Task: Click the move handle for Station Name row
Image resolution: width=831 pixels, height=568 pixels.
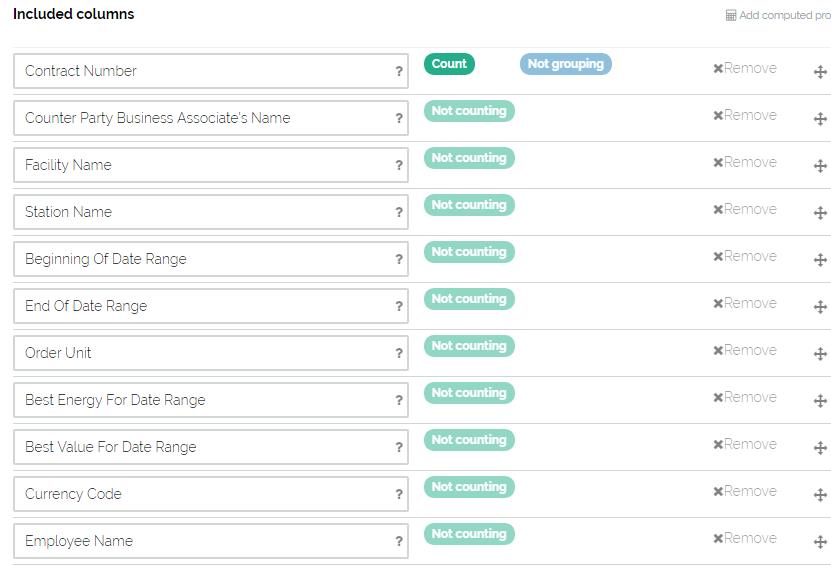Action: (820, 213)
